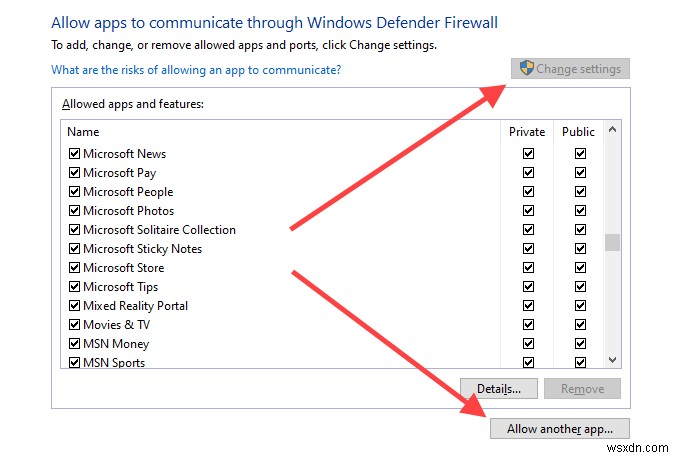Viewport: 680px width, 458px height.
Task: Uncheck Microsoft Solitaire Collection checkbox
Action: tap(74, 229)
